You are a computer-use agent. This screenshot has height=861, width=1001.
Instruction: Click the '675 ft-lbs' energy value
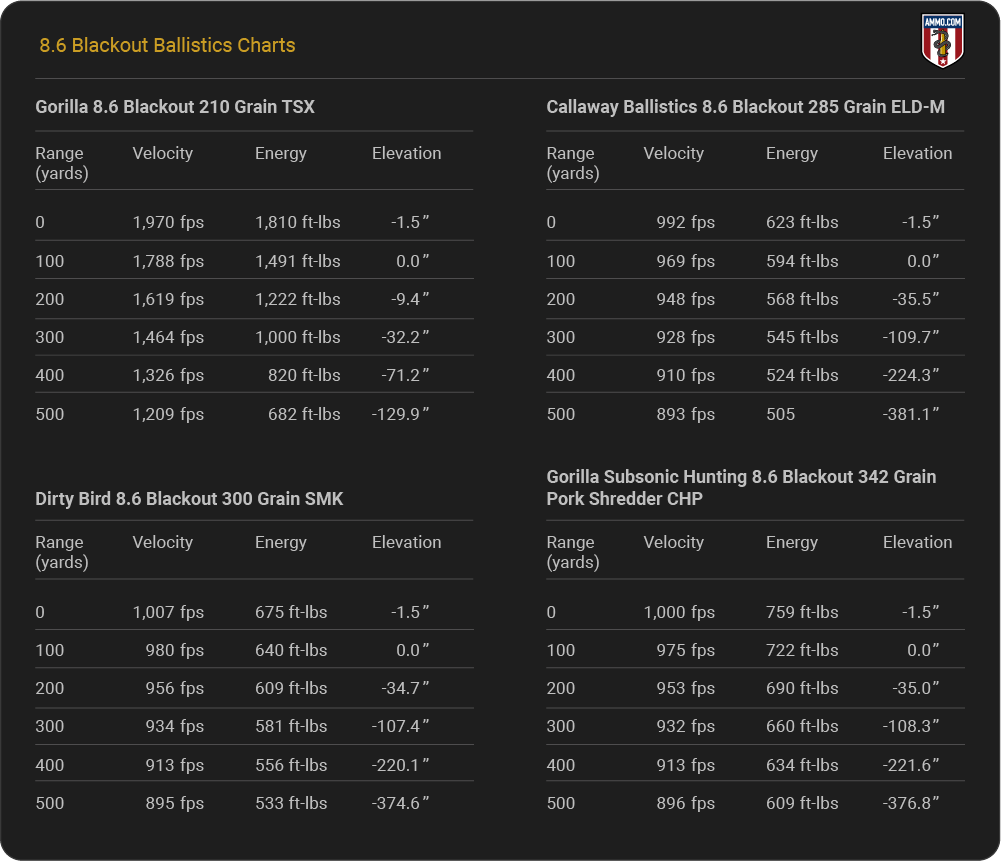(x=291, y=612)
